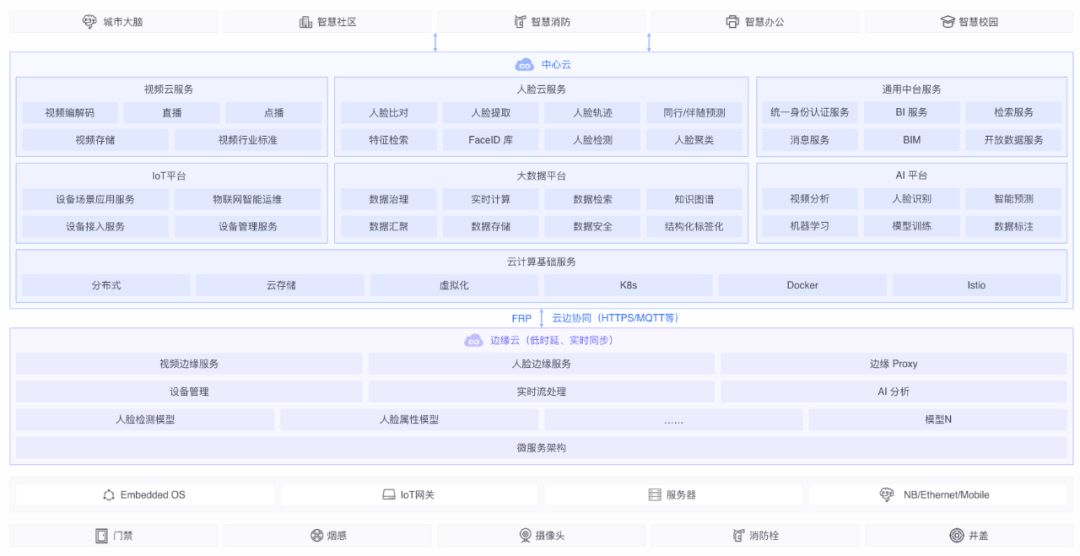
Task: Click the 结构化标签化 block
Action: click(694, 226)
